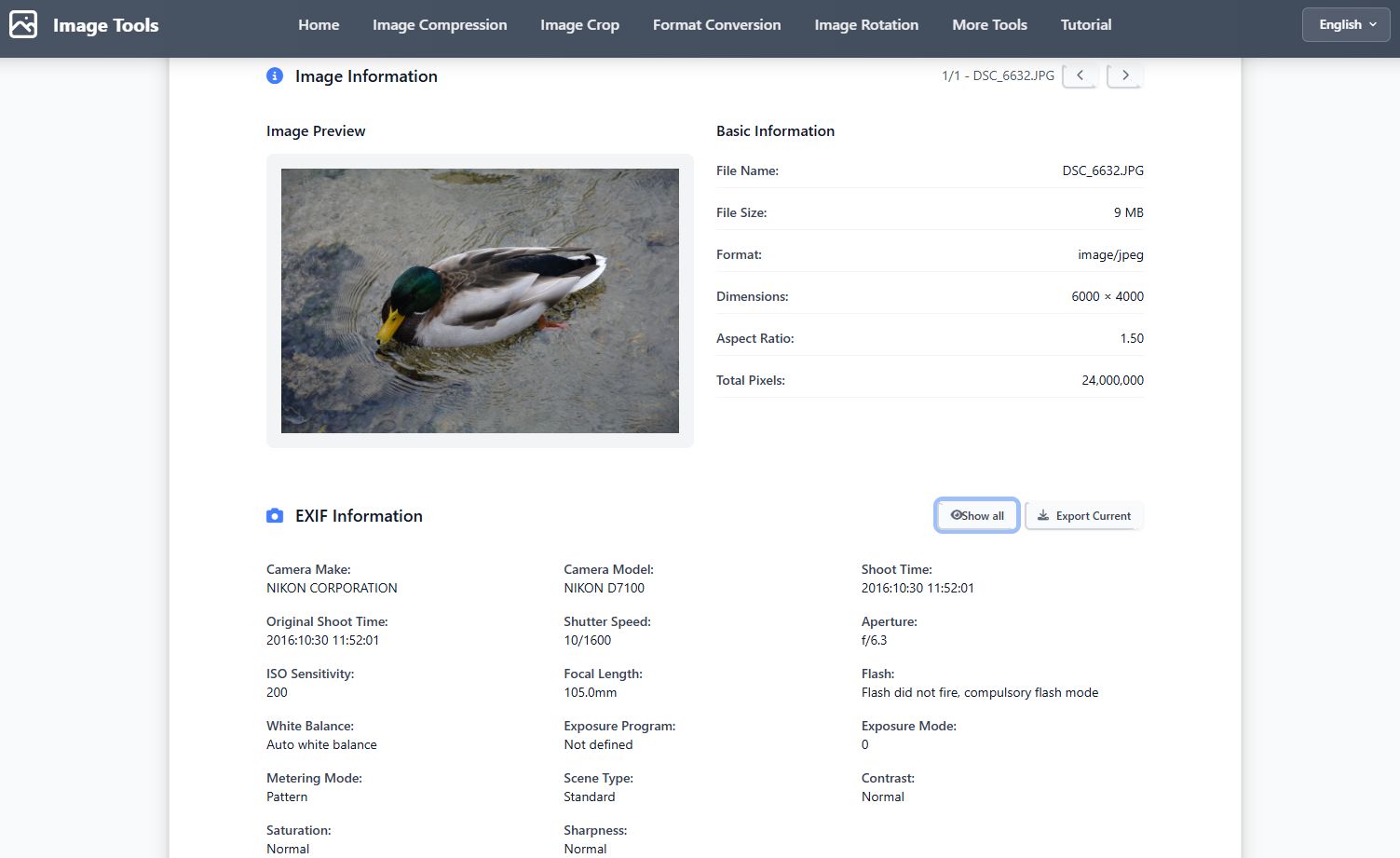
Task: Select the flash value text
Action: pyautogui.click(x=980, y=692)
